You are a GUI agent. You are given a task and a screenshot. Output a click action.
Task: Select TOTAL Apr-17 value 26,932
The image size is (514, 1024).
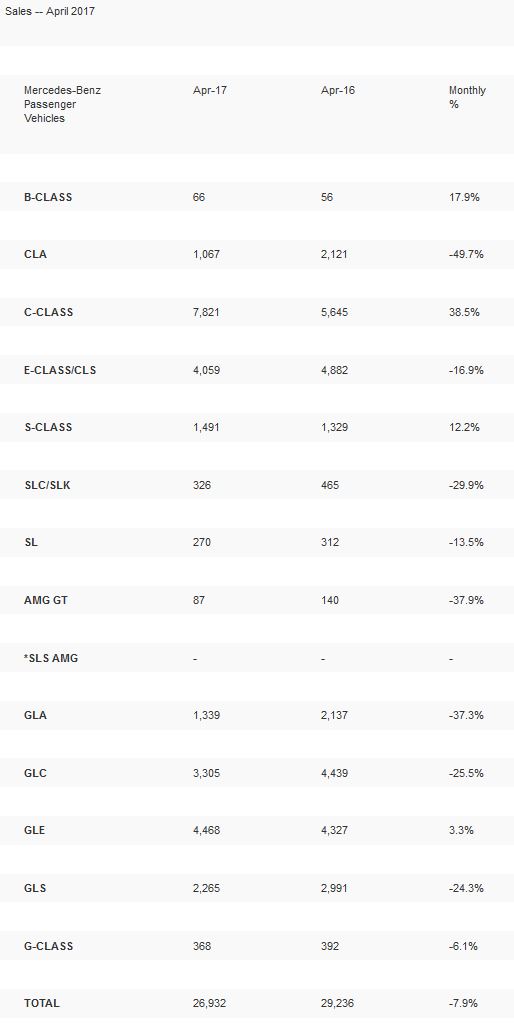[209, 1004]
